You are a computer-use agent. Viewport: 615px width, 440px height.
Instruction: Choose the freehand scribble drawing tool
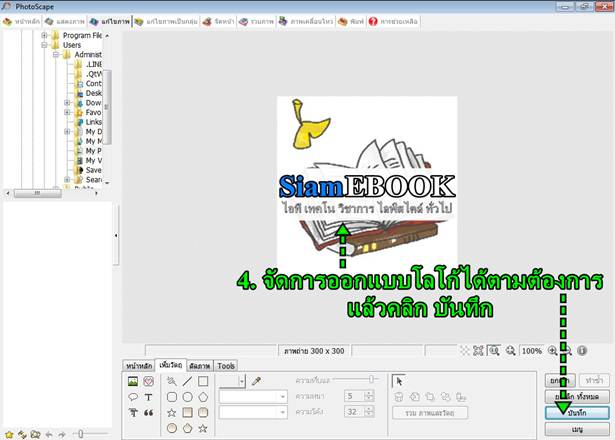coord(171,381)
